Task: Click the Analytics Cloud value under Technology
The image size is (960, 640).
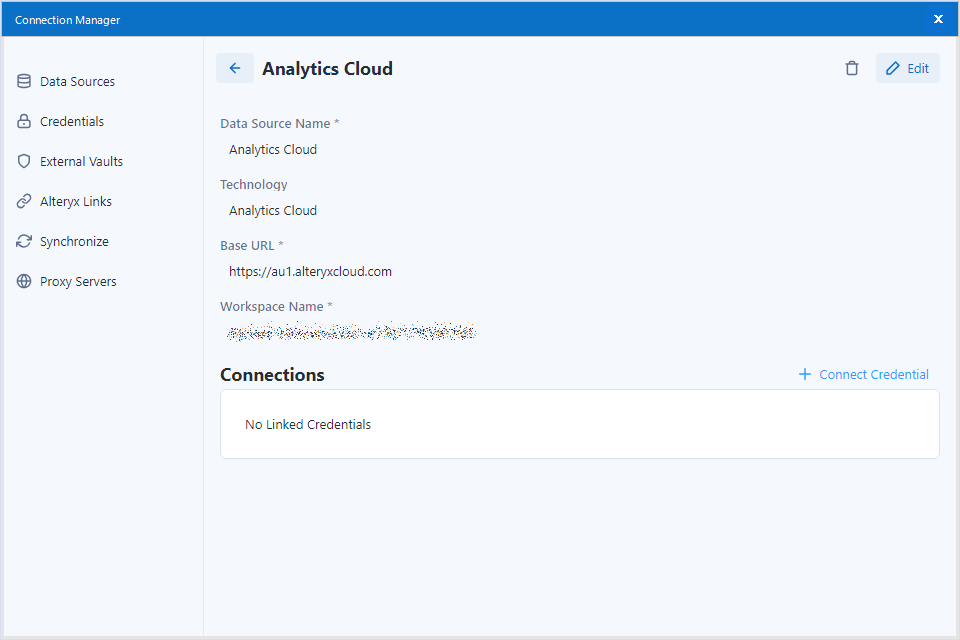Action: [x=273, y=211]
